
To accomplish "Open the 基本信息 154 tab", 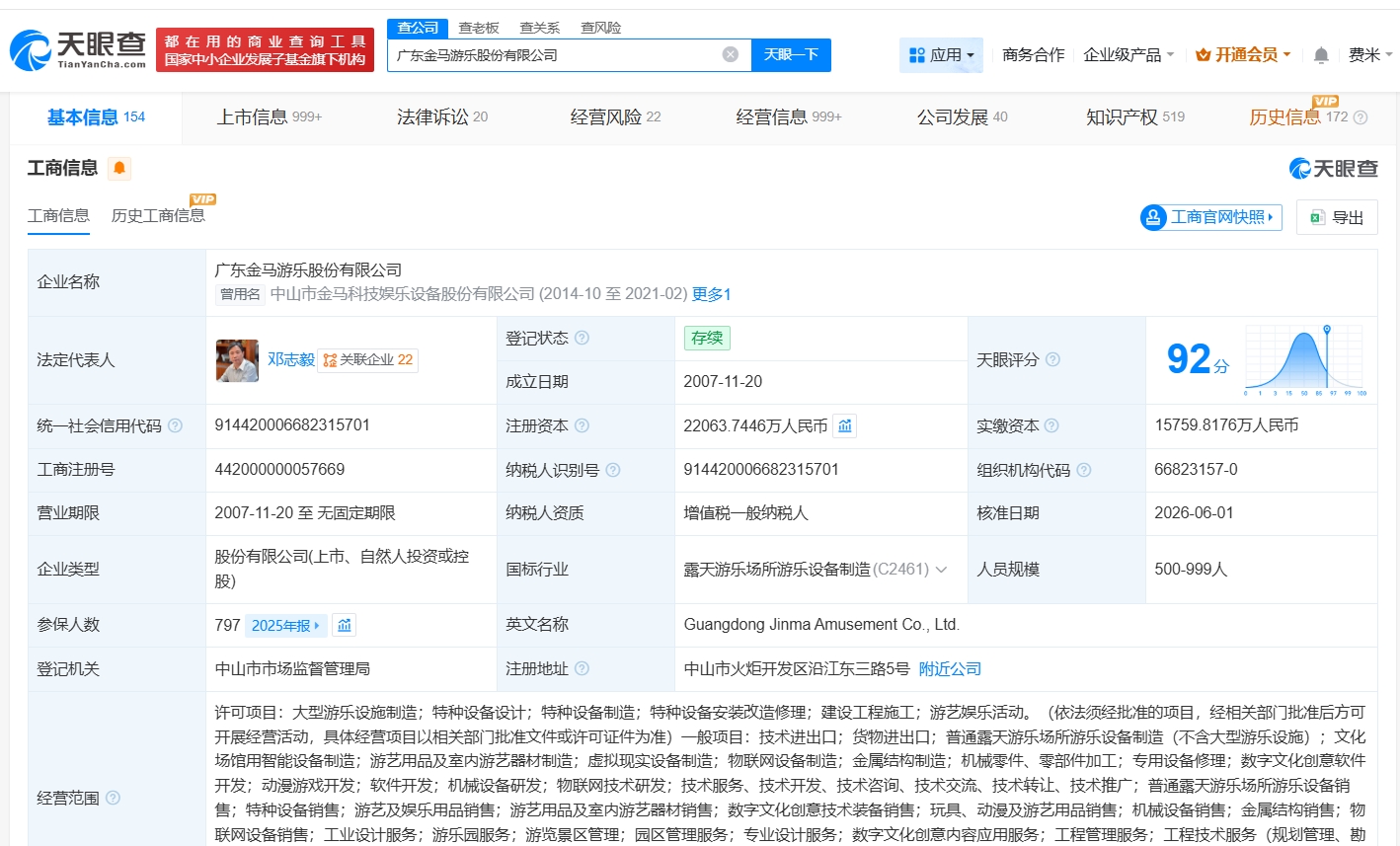I will pyautogui.click(x=96, y=117).
